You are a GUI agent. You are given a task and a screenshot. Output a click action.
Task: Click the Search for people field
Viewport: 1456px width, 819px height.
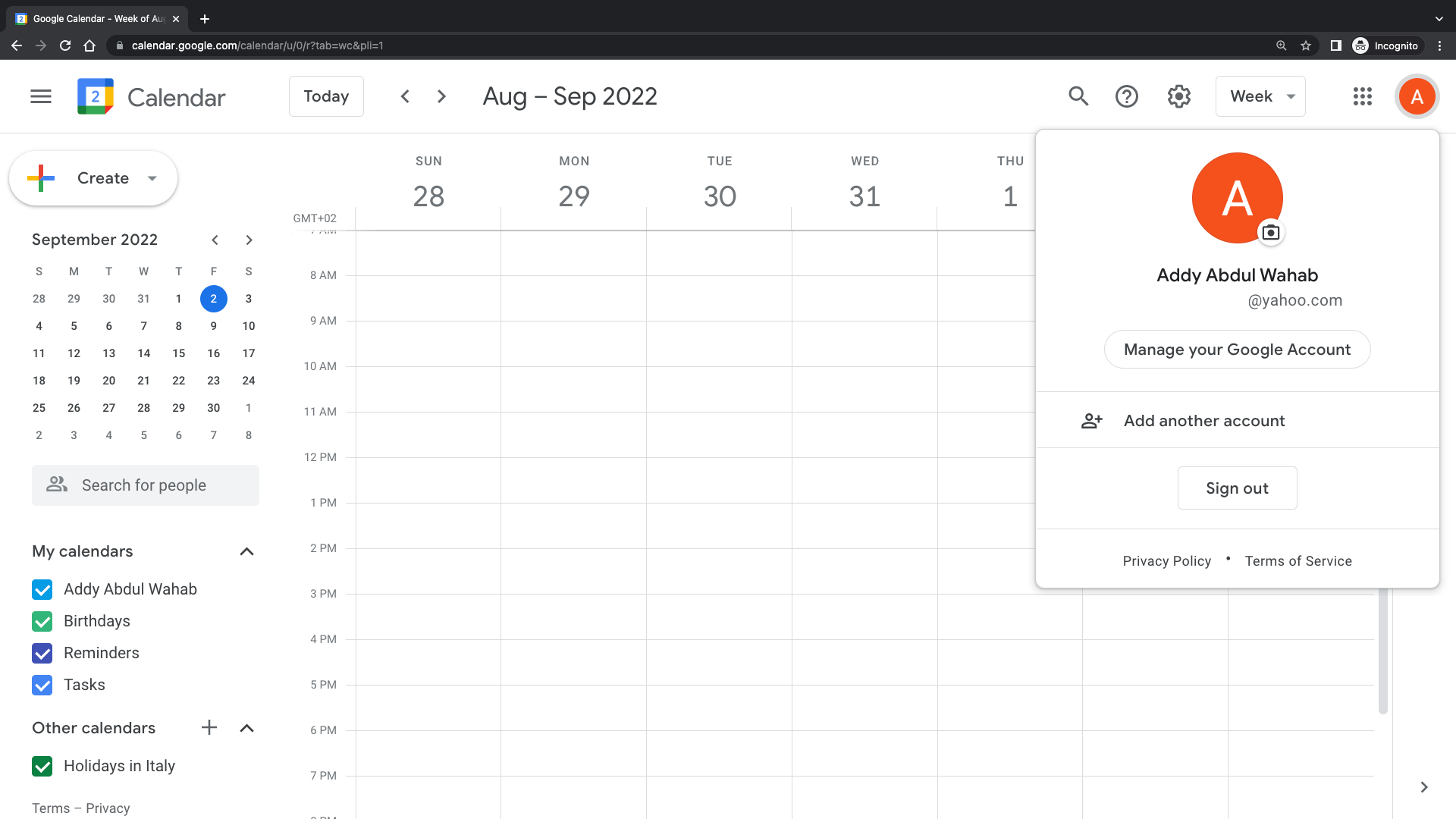(x=146, y=485)
